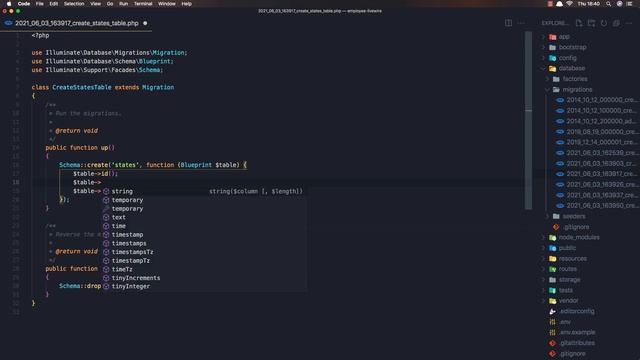Click 'CreateStatesTable' class name in code
640x360 pixels.
pyautogui.click(x=82, y=87)
